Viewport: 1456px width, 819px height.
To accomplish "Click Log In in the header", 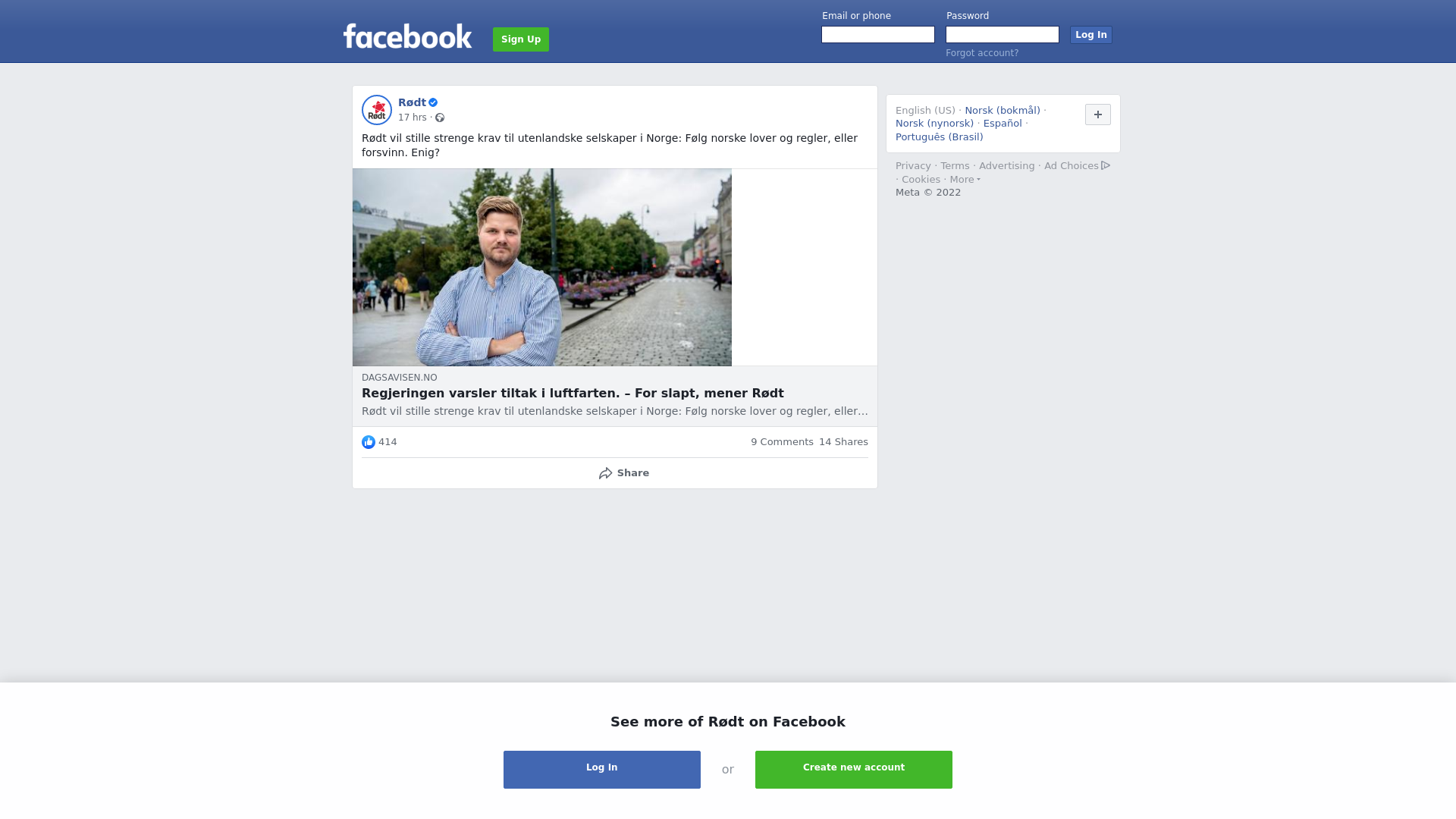I will coord(1091,35).
